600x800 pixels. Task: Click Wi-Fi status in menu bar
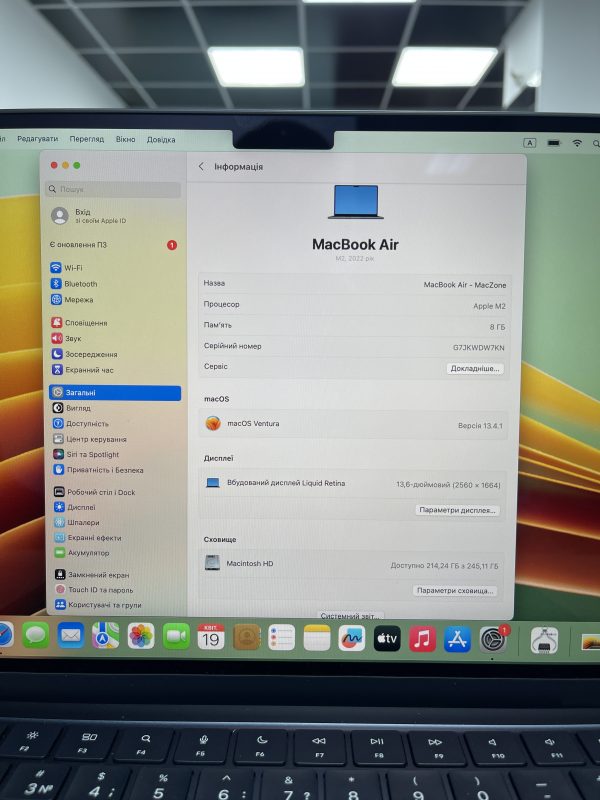click(577, 143)
